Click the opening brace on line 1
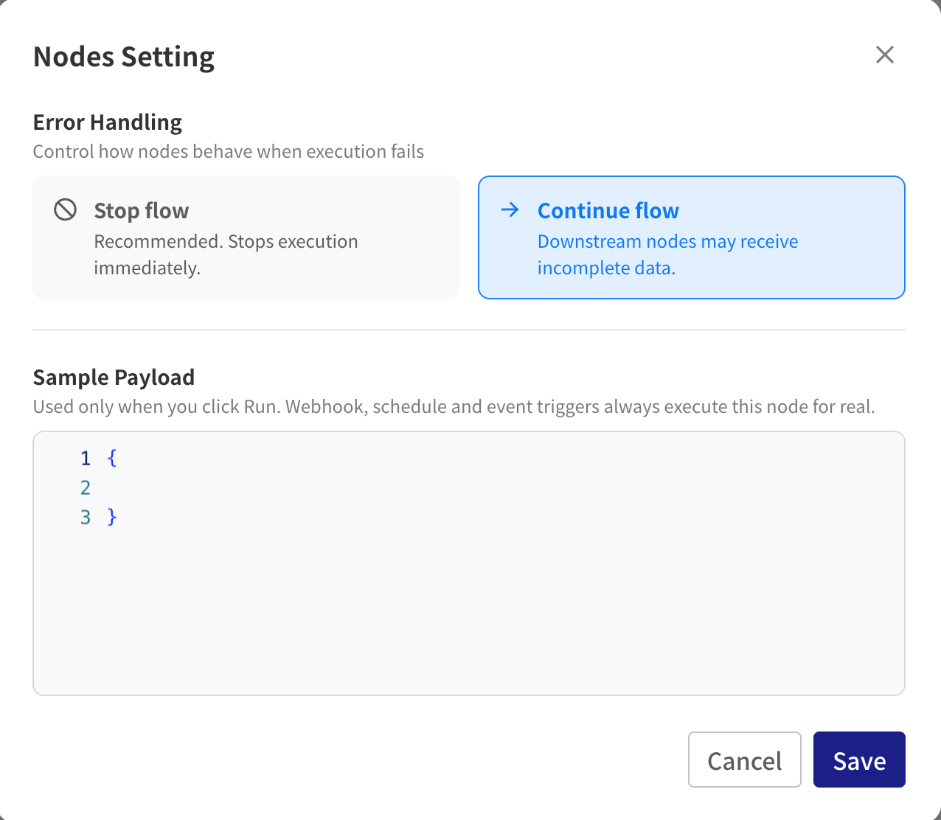941x820 pixels. (112, 458)
